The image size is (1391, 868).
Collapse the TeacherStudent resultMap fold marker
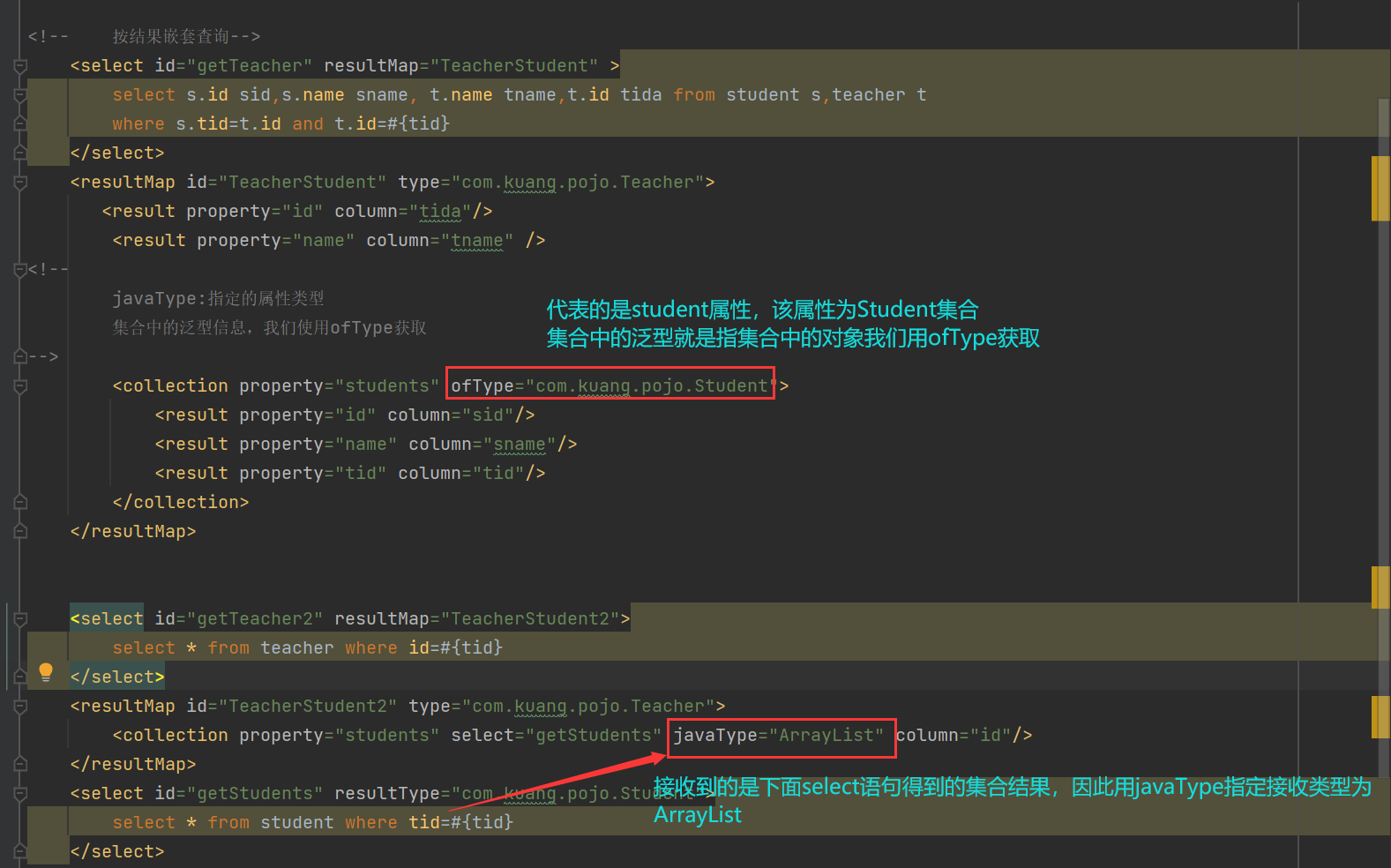[x=20, y=183]
